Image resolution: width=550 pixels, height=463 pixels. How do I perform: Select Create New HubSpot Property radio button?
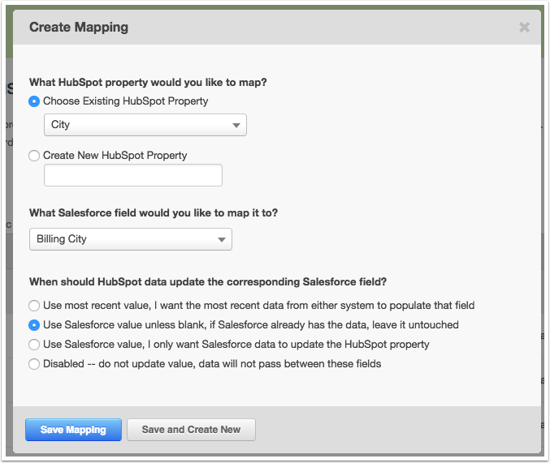34,155
